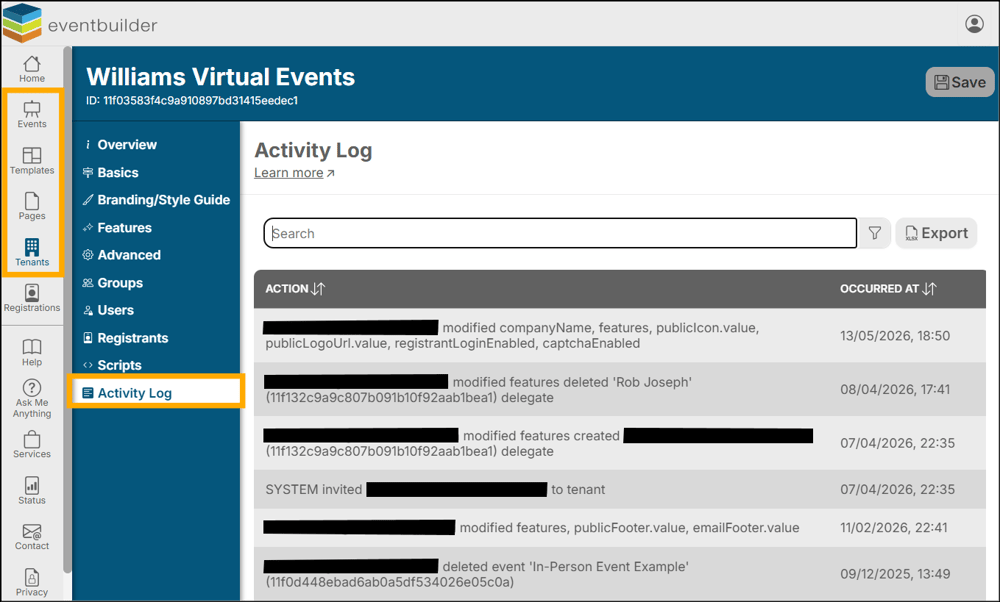The width and height of the screenshot is (1000, 602).
Task: Open Templates in the left sidebar
Action: [x=31, y=161]
